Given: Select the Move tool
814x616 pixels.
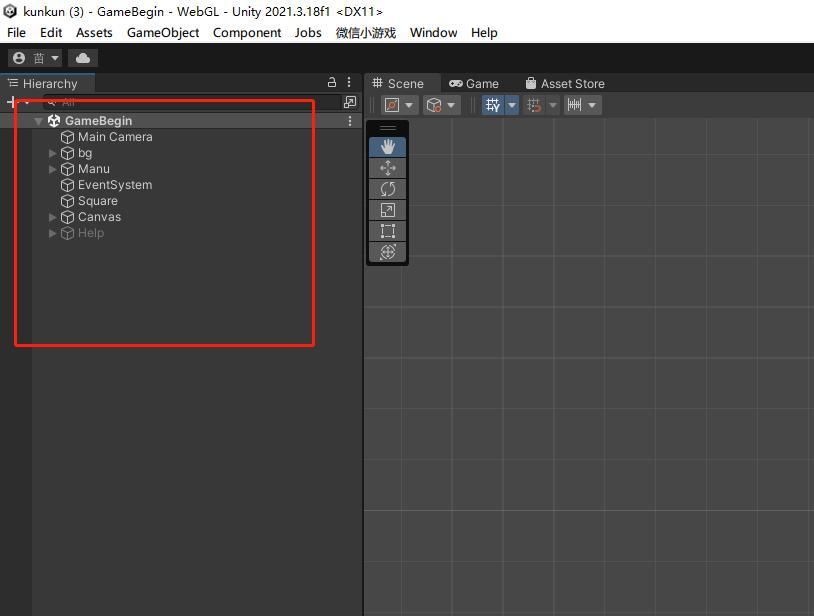Looking at the screenshot, I should click(x=388, y=167).
